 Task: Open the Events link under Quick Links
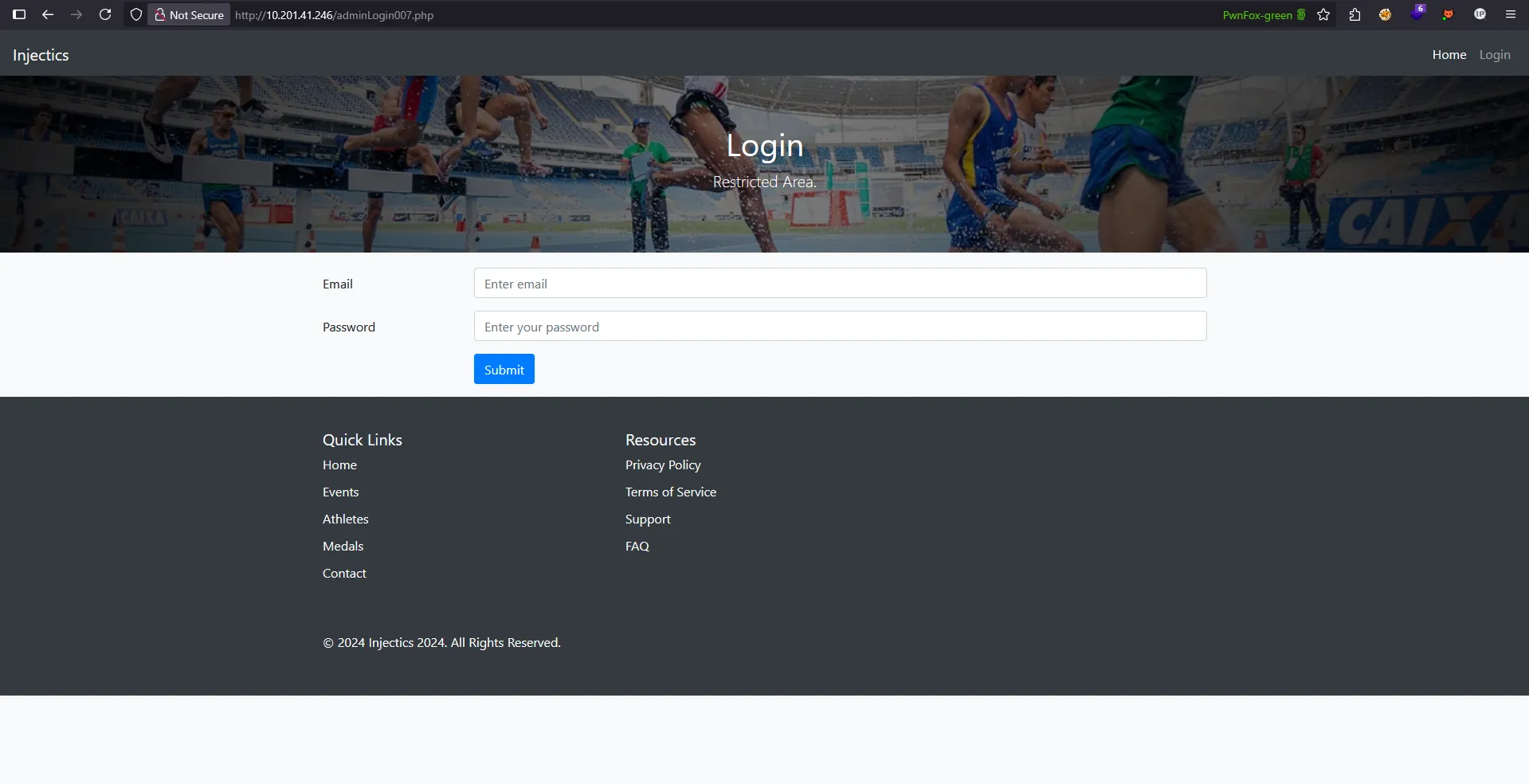click(340, 492)
